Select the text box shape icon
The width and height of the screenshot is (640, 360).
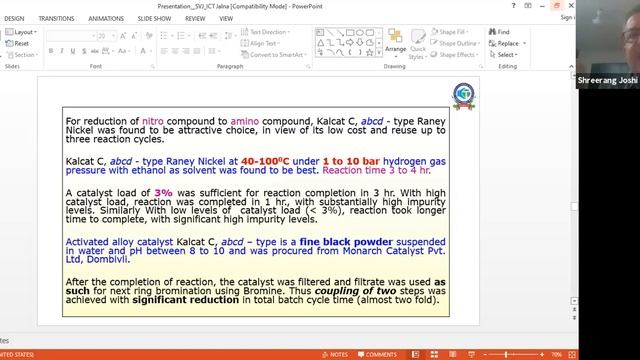click(x=320, y=32)
